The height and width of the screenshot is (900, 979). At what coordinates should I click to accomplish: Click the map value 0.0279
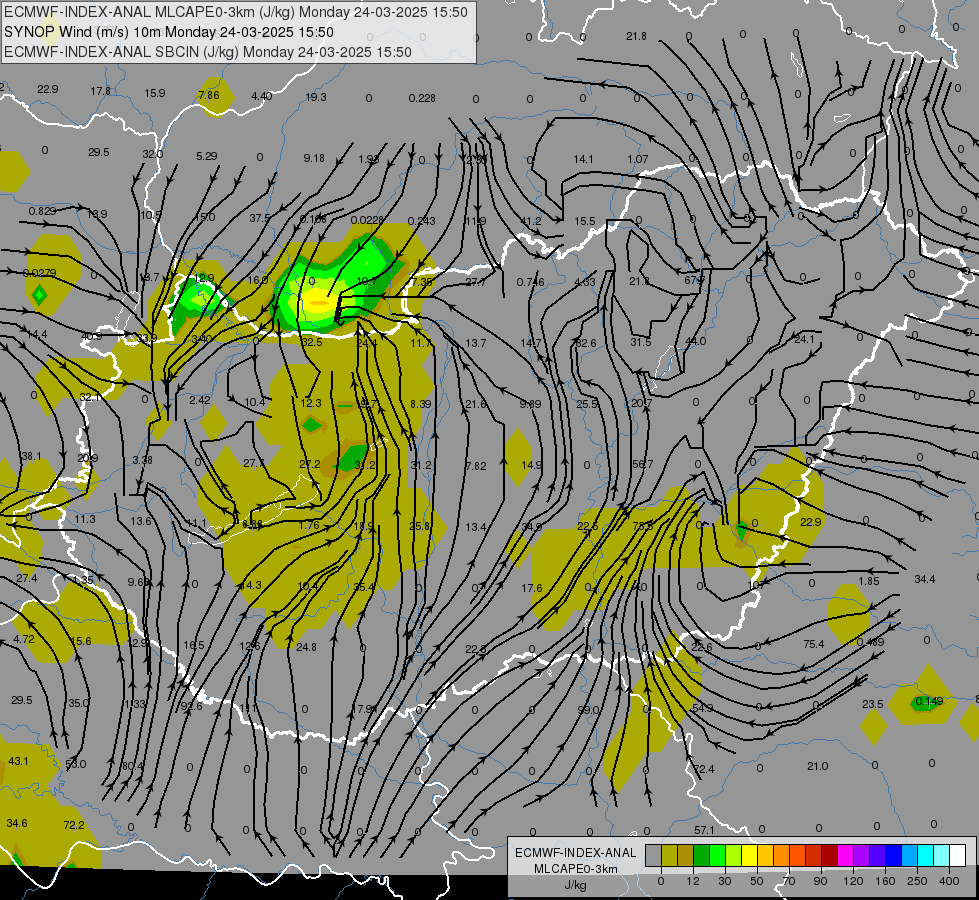pos(39,273)
